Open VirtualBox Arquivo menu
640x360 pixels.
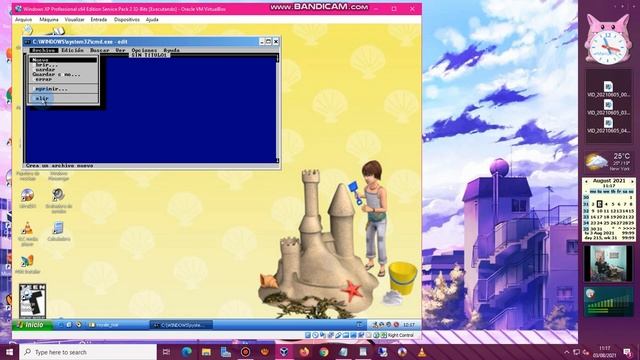tap(23, 20)
